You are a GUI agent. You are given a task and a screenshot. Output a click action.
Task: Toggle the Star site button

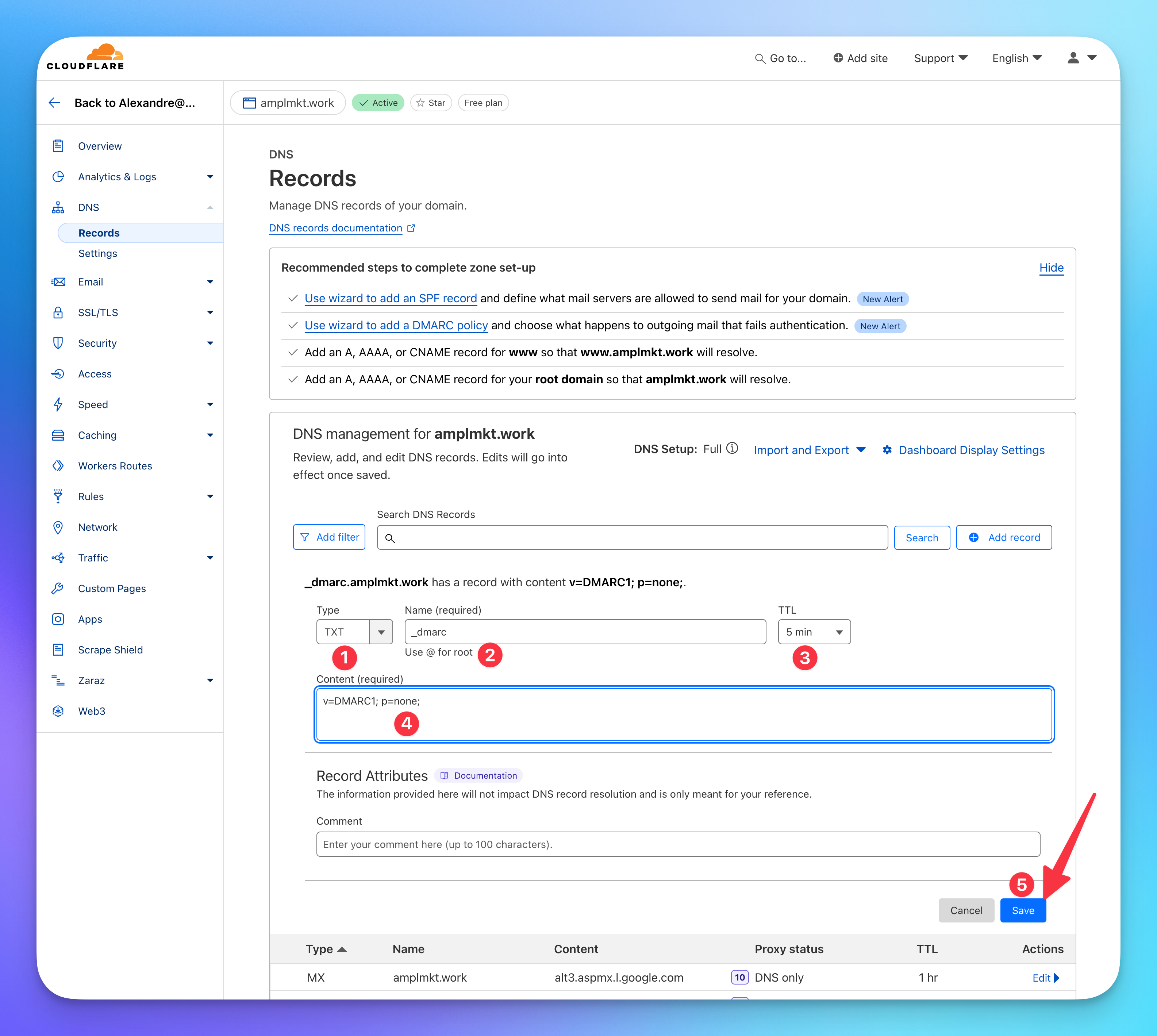(x=431, y=103)
